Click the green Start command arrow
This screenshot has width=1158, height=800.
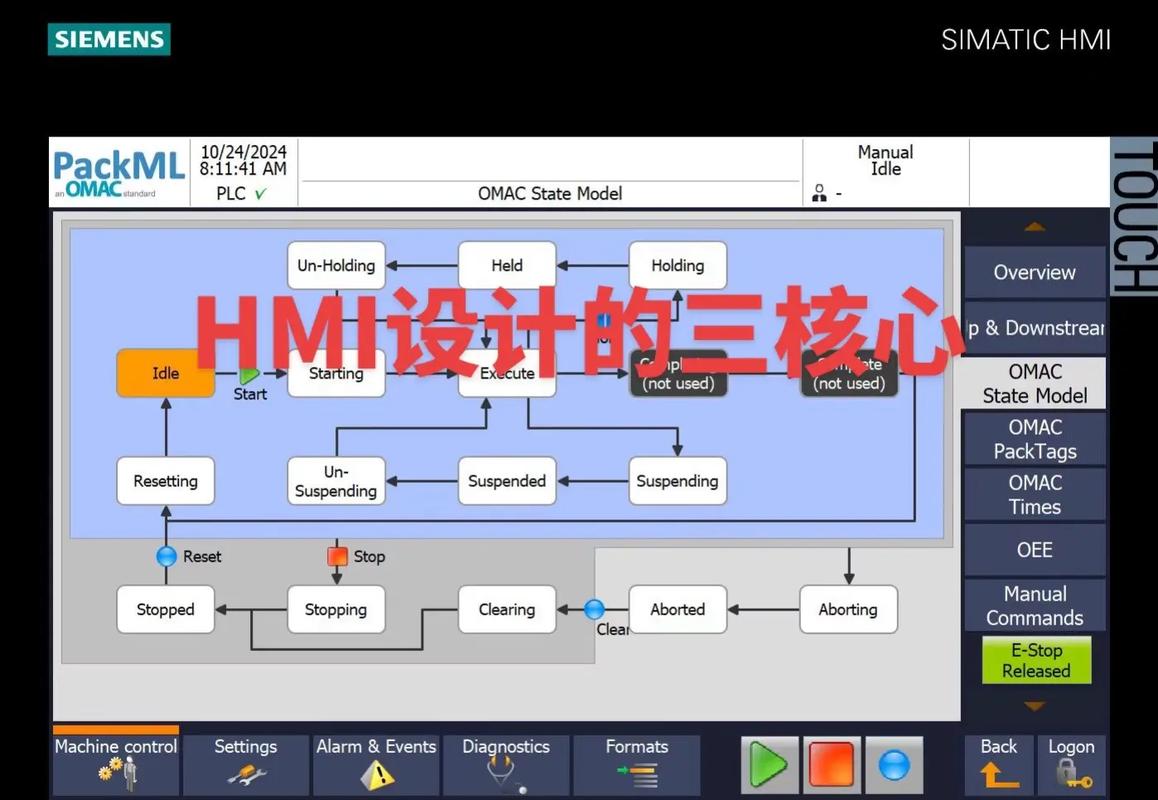pyautogui.click(x=250, y=375)
